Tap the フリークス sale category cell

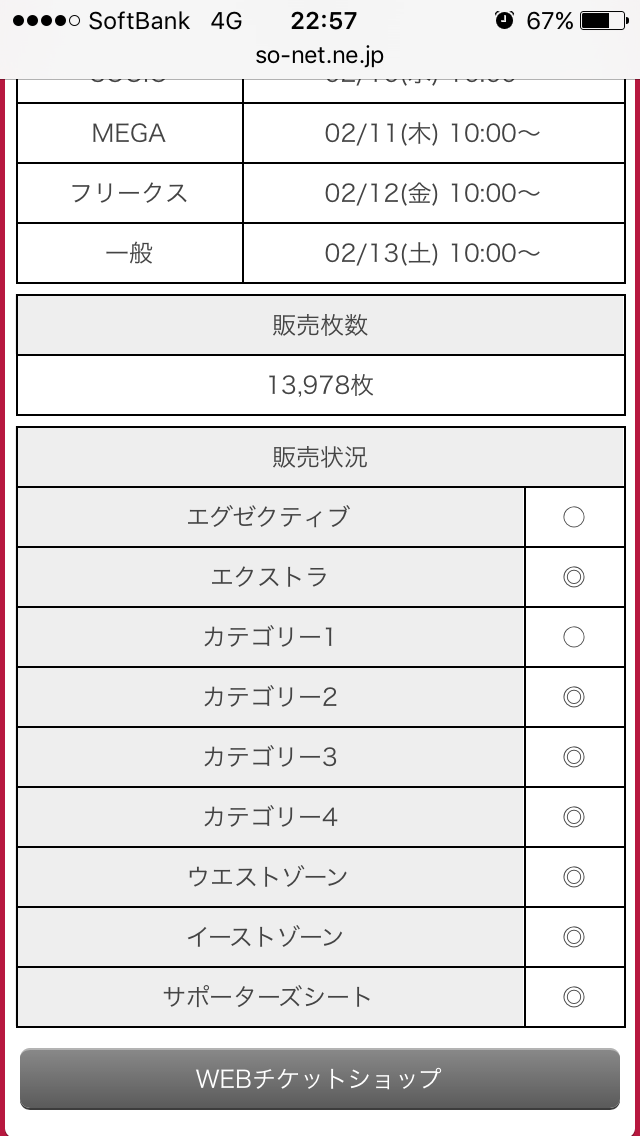[x=129, y=193]
